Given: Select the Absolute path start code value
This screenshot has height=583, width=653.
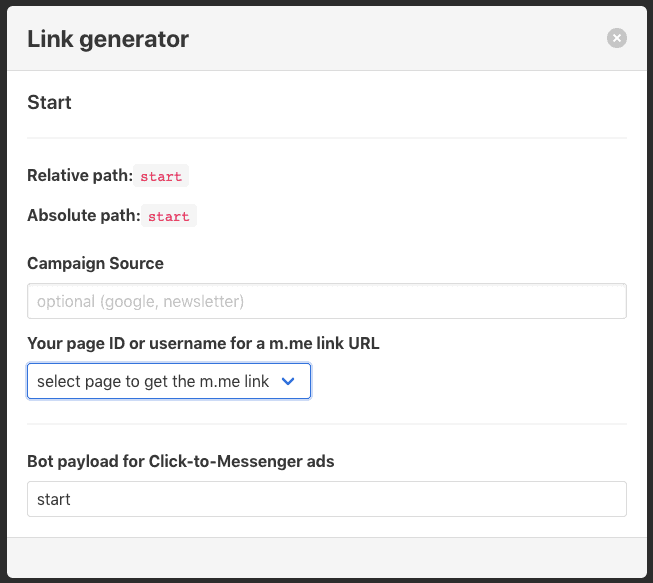Looking at the screenshot, I should point(169,216).
